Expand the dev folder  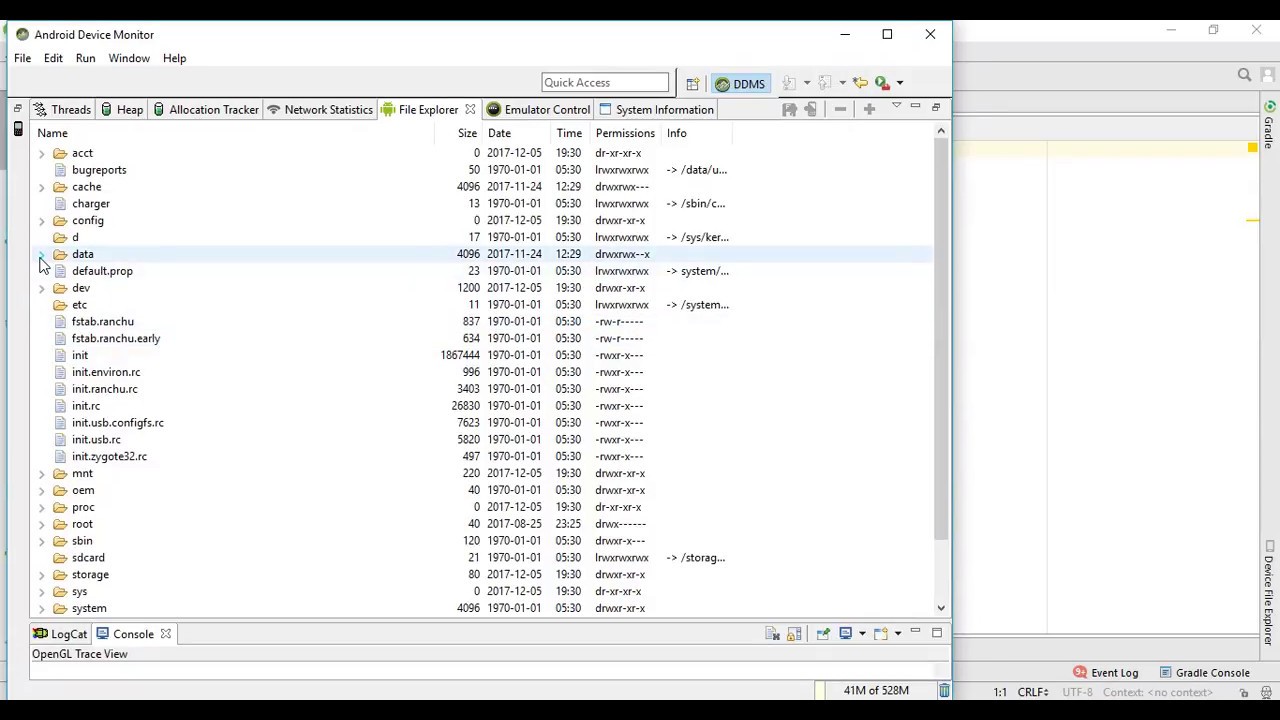[x=41, y=288]
